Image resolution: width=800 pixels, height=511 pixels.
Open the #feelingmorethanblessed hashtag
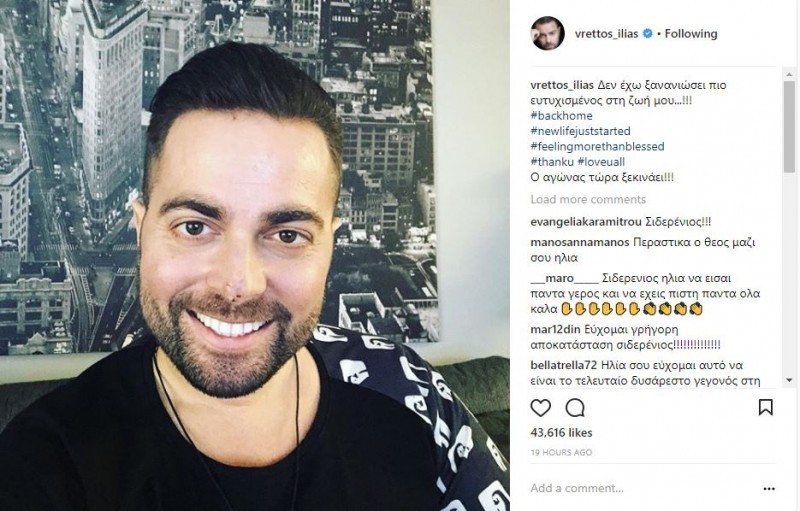pos(597,146)
